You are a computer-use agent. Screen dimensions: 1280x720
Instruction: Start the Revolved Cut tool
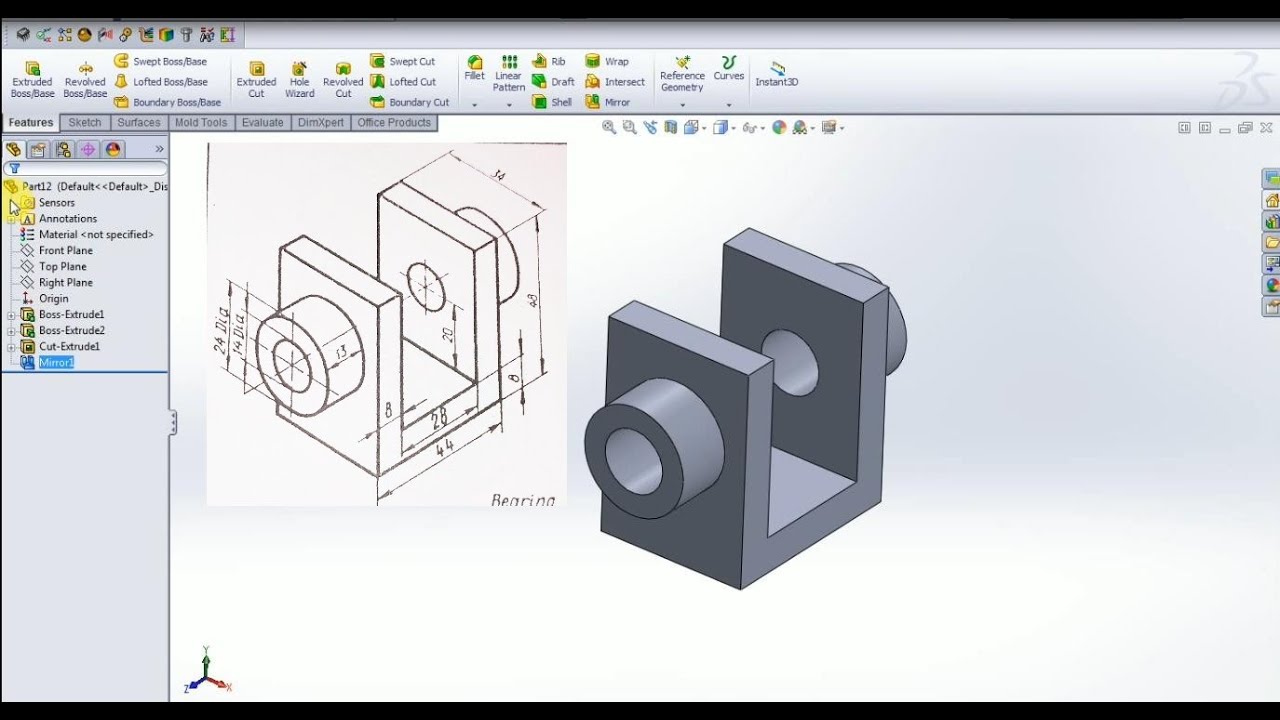pyautogui.click(x=343, y=79)
